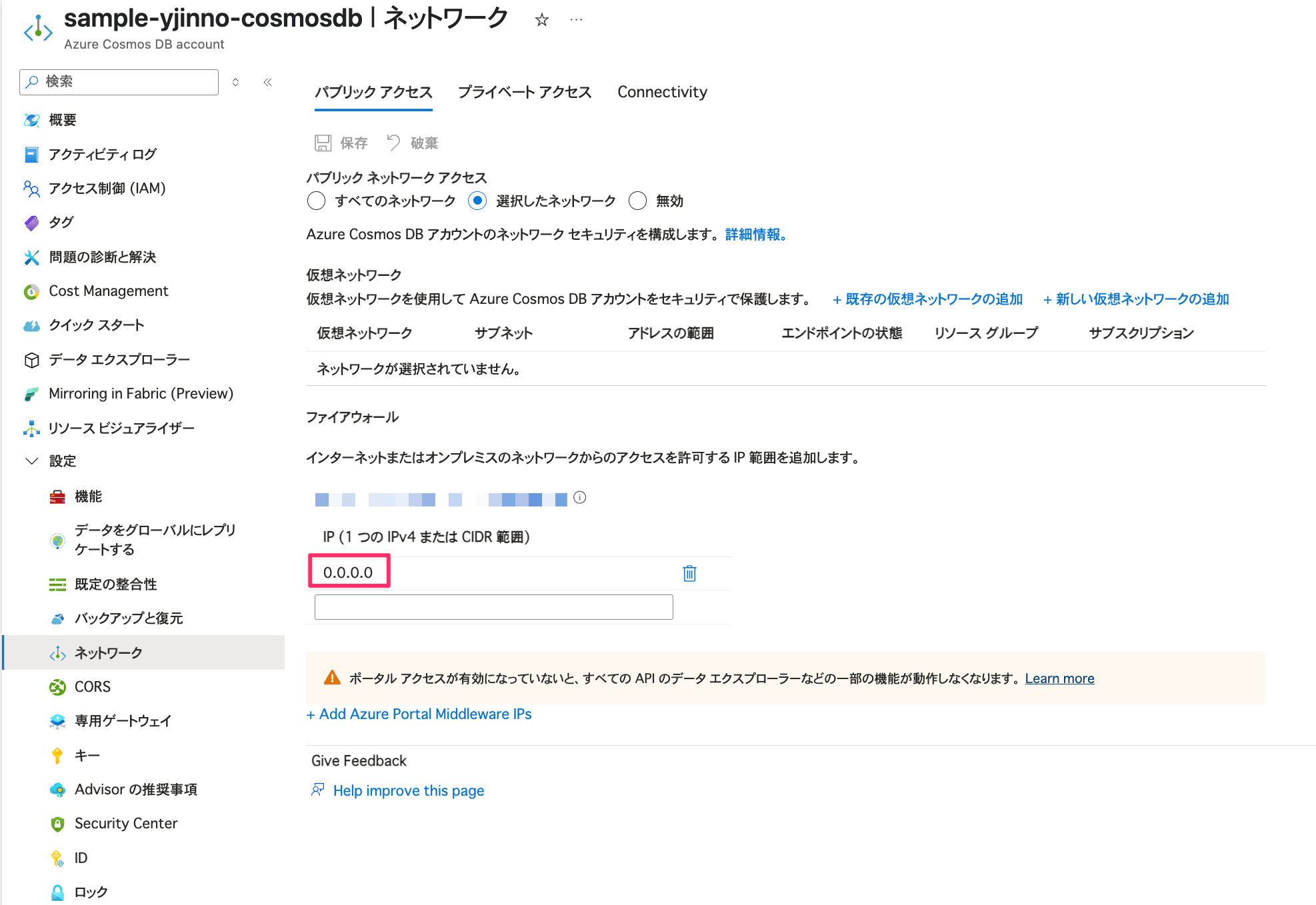Click the 保存 save button
The width and height of the screenshot is (1316, 905).
pyautogui.click(x=341, y=143)
